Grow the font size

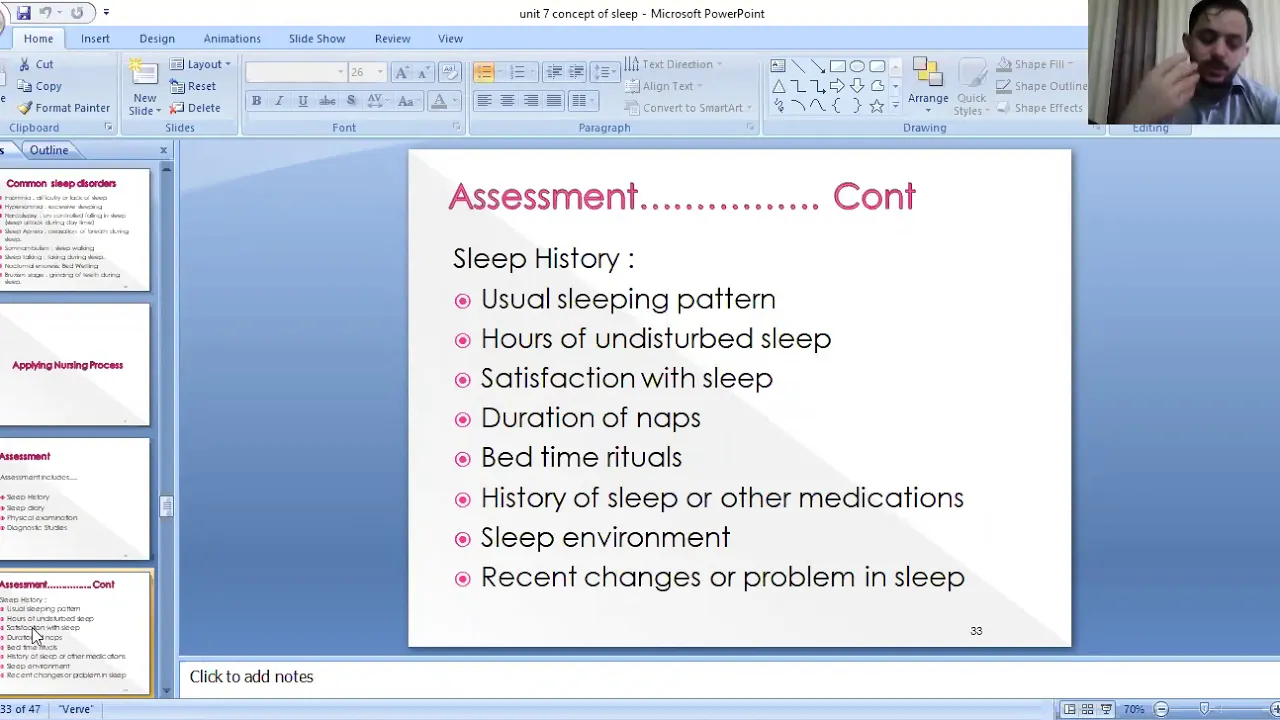(401, 72)
